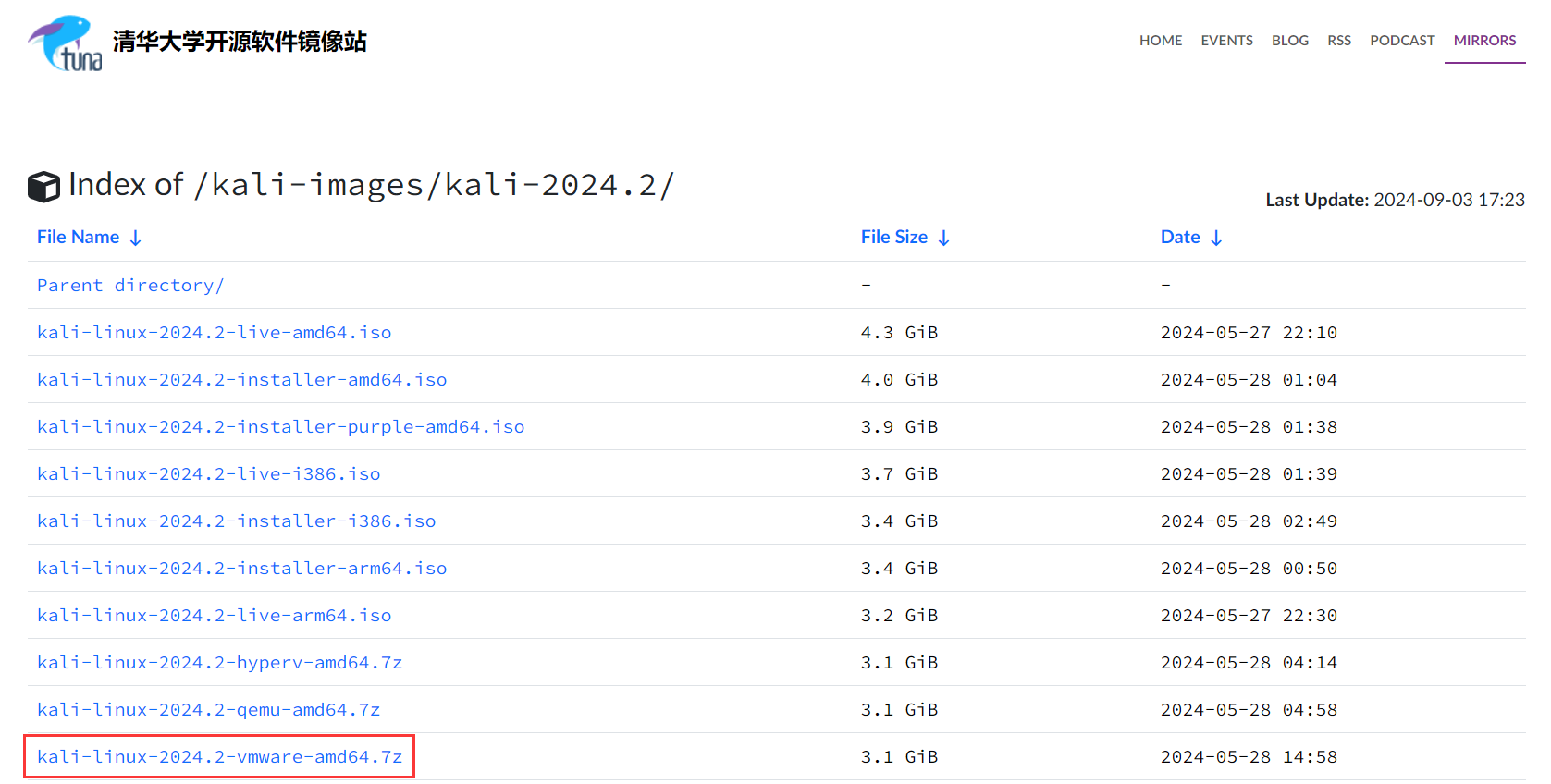Click the date 2024-05-28 14:58

tap(1249, 757)
